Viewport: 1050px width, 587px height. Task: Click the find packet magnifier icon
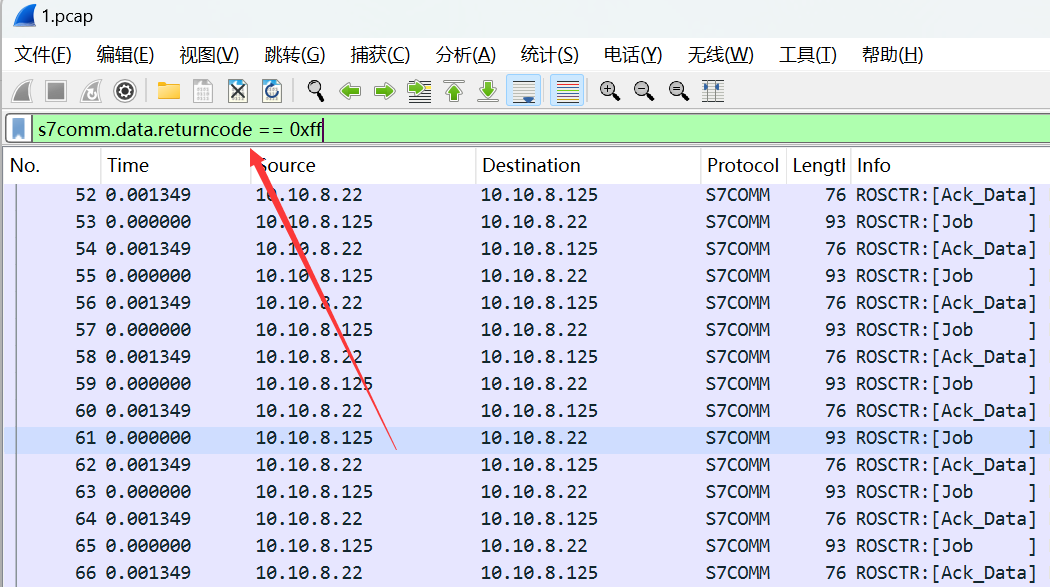click(x=316, y=92)
